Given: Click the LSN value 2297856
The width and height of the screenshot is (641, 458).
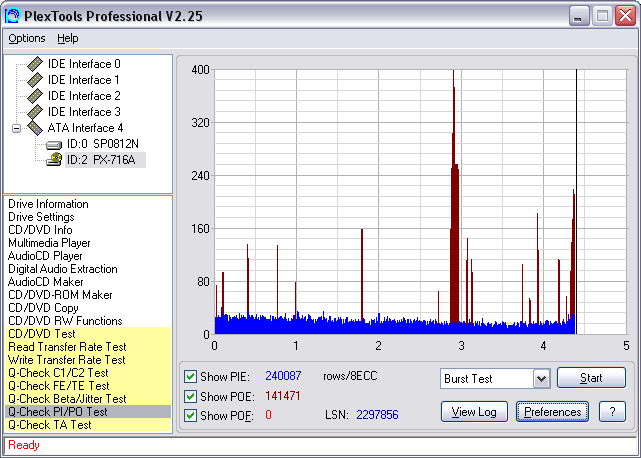Looking at the screenshot, I should point(377,415).
